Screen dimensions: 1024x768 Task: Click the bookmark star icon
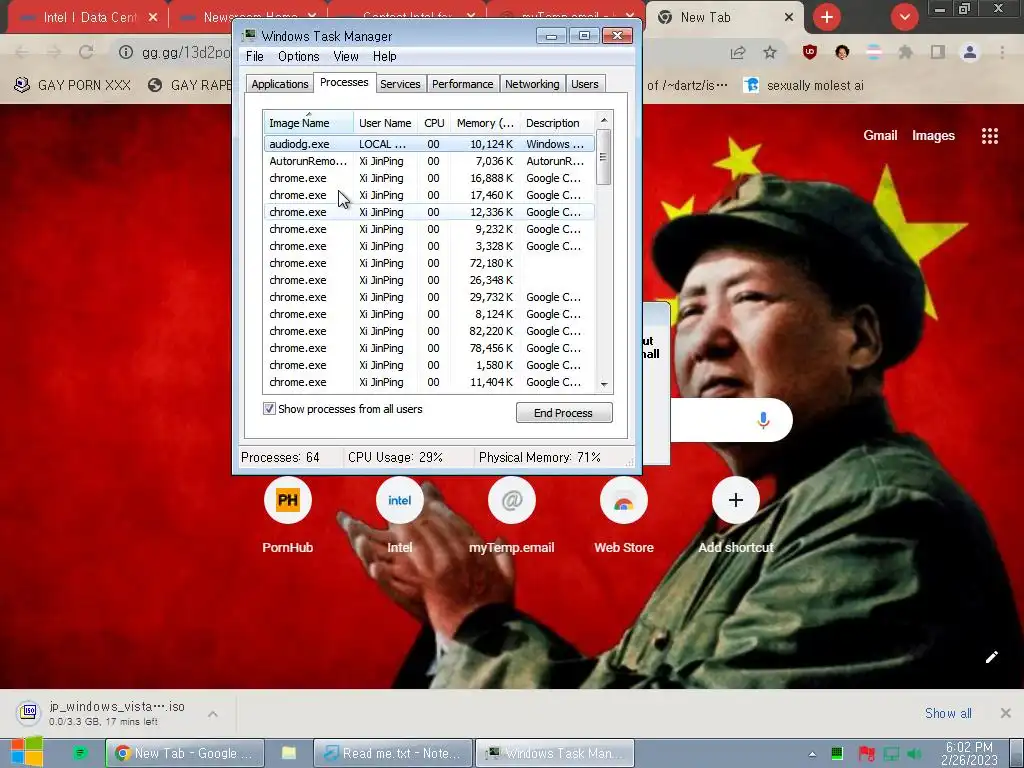(x=770, y=52)
